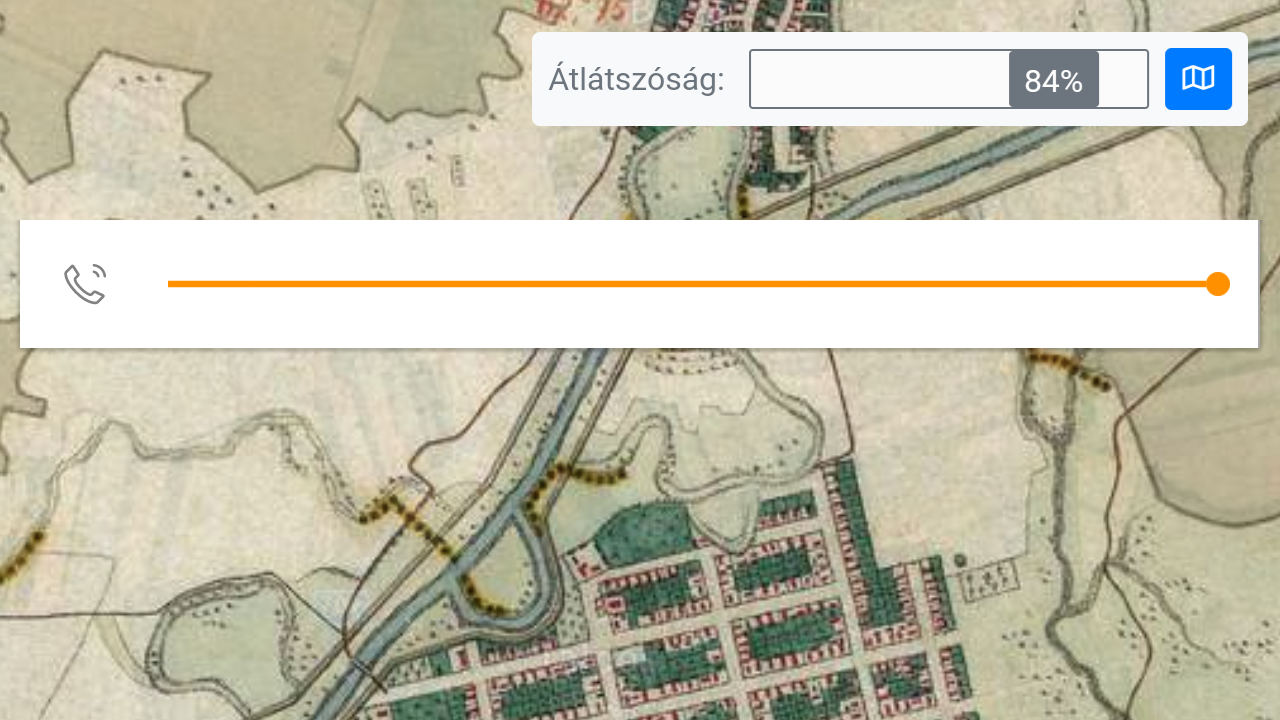Screen dimensions: 1280x720
Task: Click the blue map layer button
Action: (1198, 79)
